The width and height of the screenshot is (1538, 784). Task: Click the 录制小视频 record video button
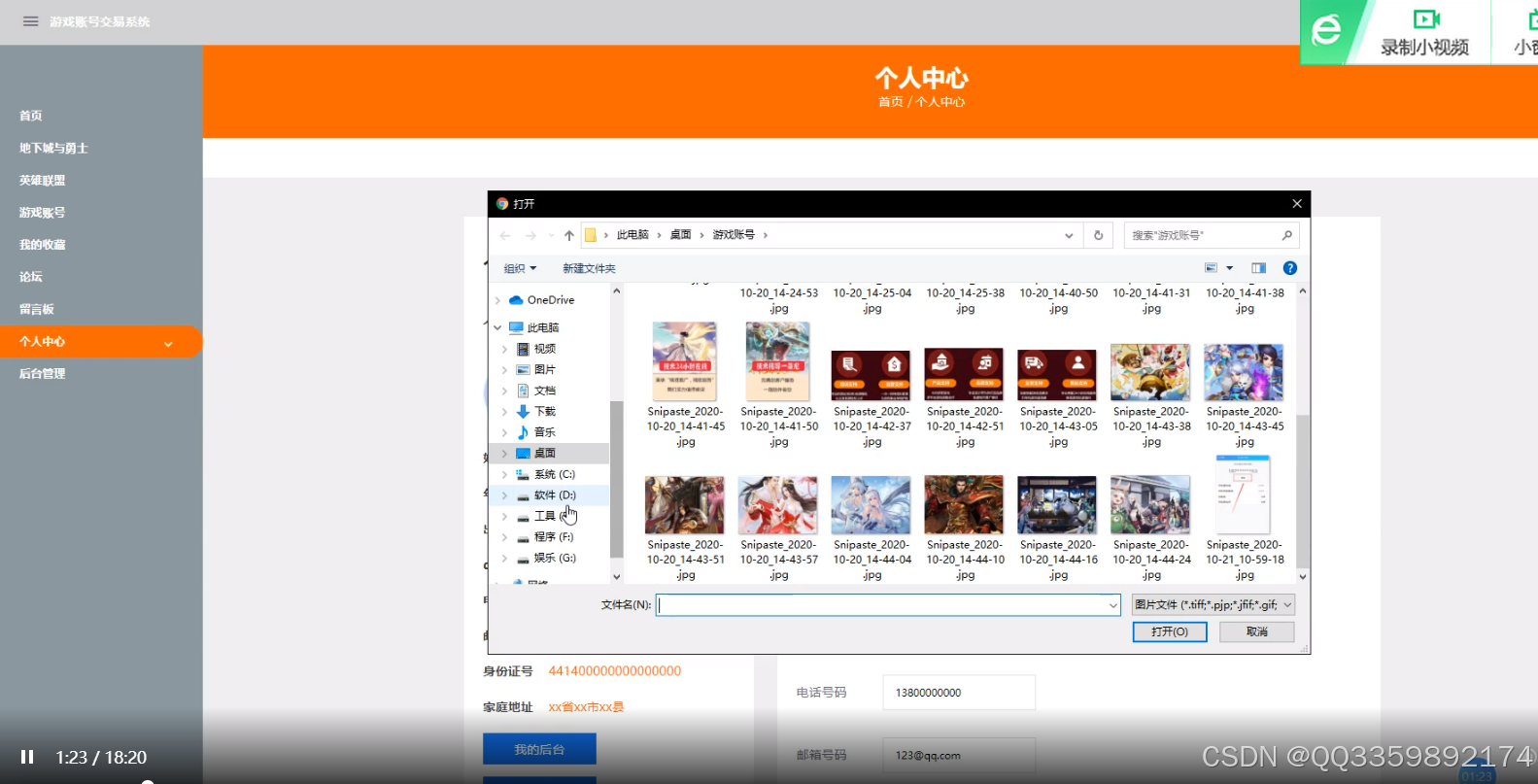1424,32
